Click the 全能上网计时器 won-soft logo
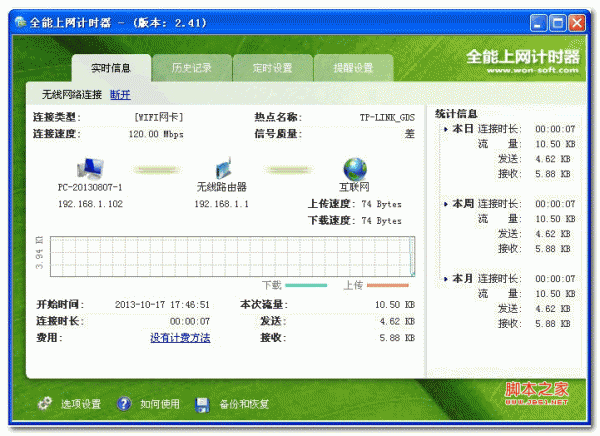Viewport: 600px width, 436px height. pos(522,60)
